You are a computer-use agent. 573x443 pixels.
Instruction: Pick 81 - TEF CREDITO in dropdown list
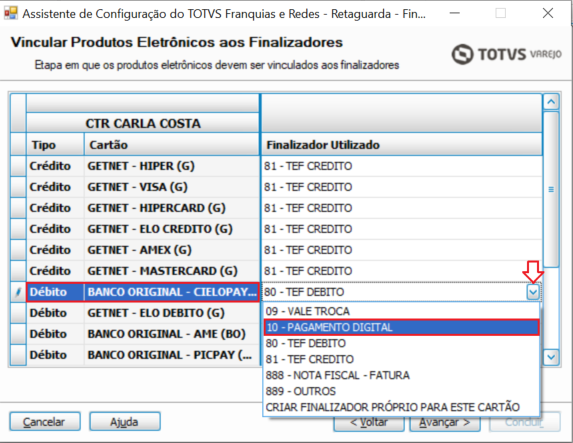pyautogui.click(x=401, y=359)
